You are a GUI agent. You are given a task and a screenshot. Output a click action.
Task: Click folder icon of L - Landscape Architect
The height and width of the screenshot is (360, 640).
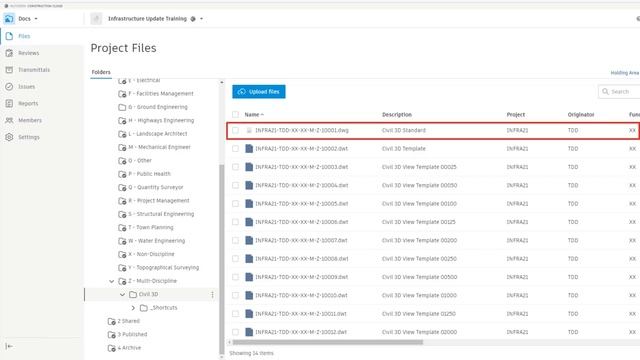click(122, 134)
